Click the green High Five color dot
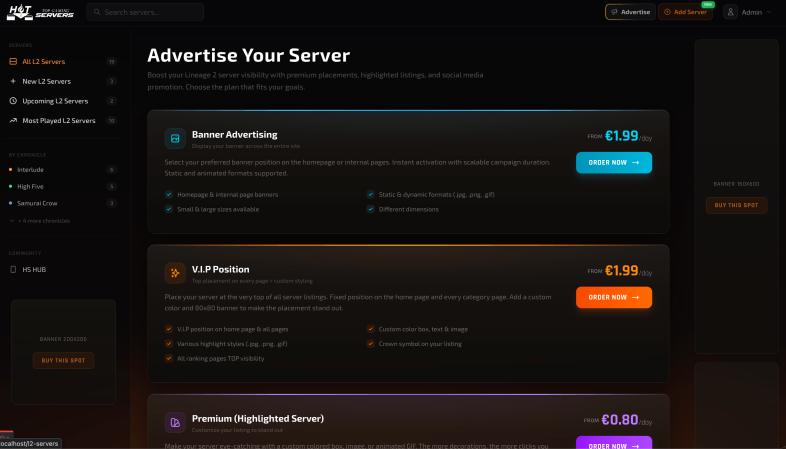The image size is (786, 449). (x=11, y=186)
